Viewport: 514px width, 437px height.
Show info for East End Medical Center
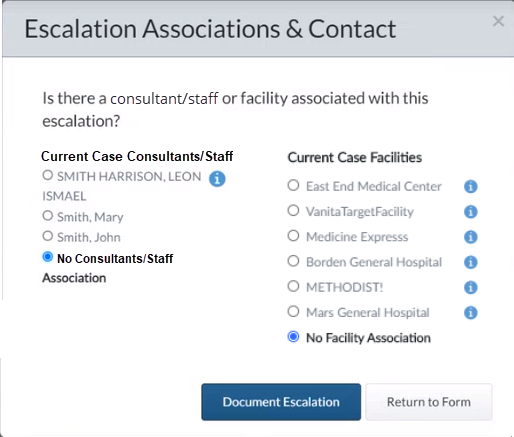(471, 186)
